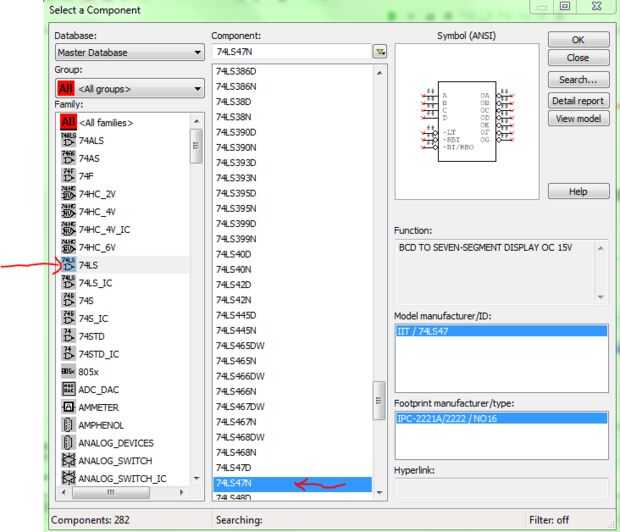620x532 pixels.
Task: Click the Family list vertical scrollbar thumb
Action: [196, 146]
